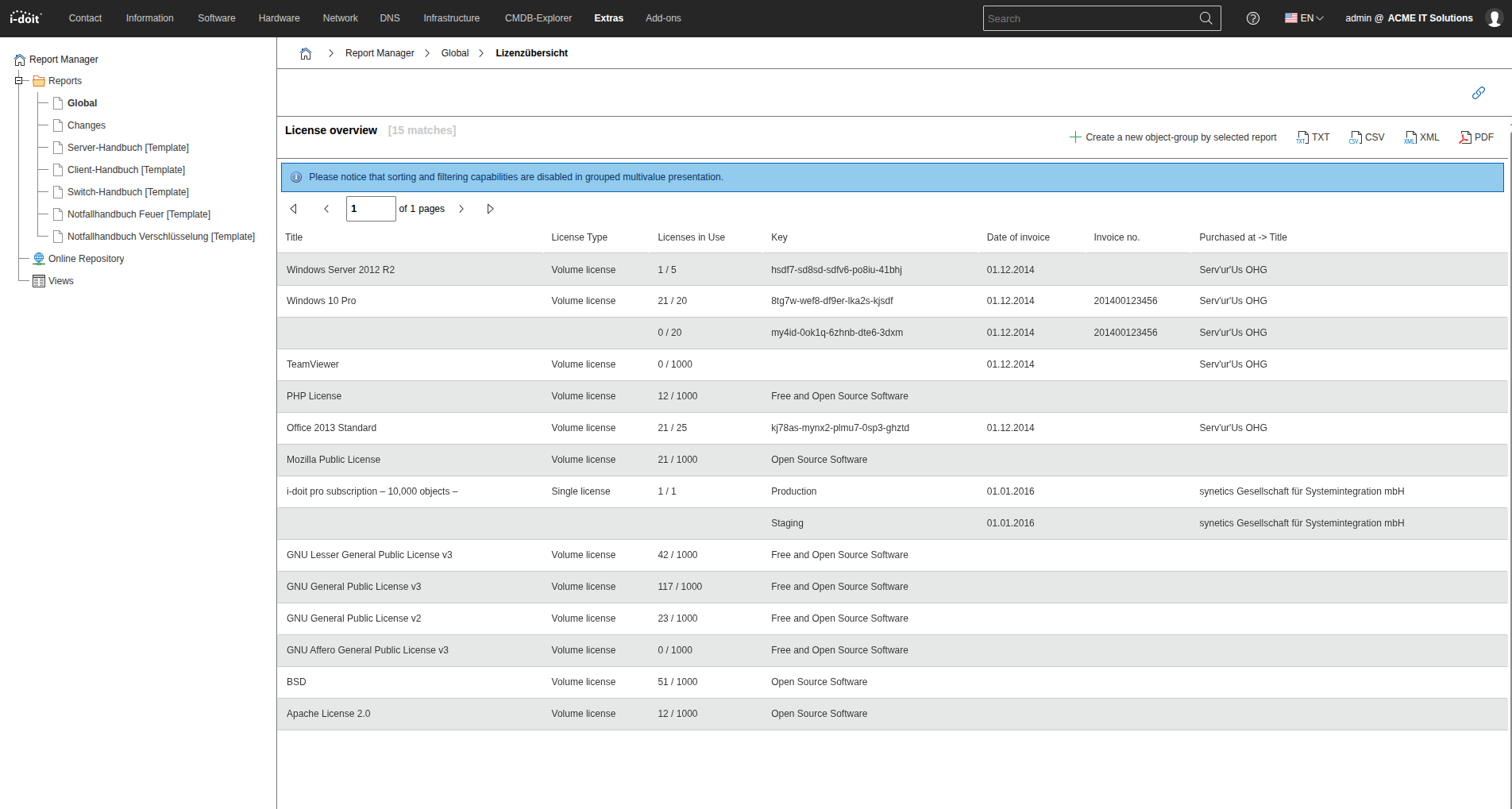Click Report Manager in breadcrumb
This screenshot has height=809, width=1512.
tap(380, 53)
